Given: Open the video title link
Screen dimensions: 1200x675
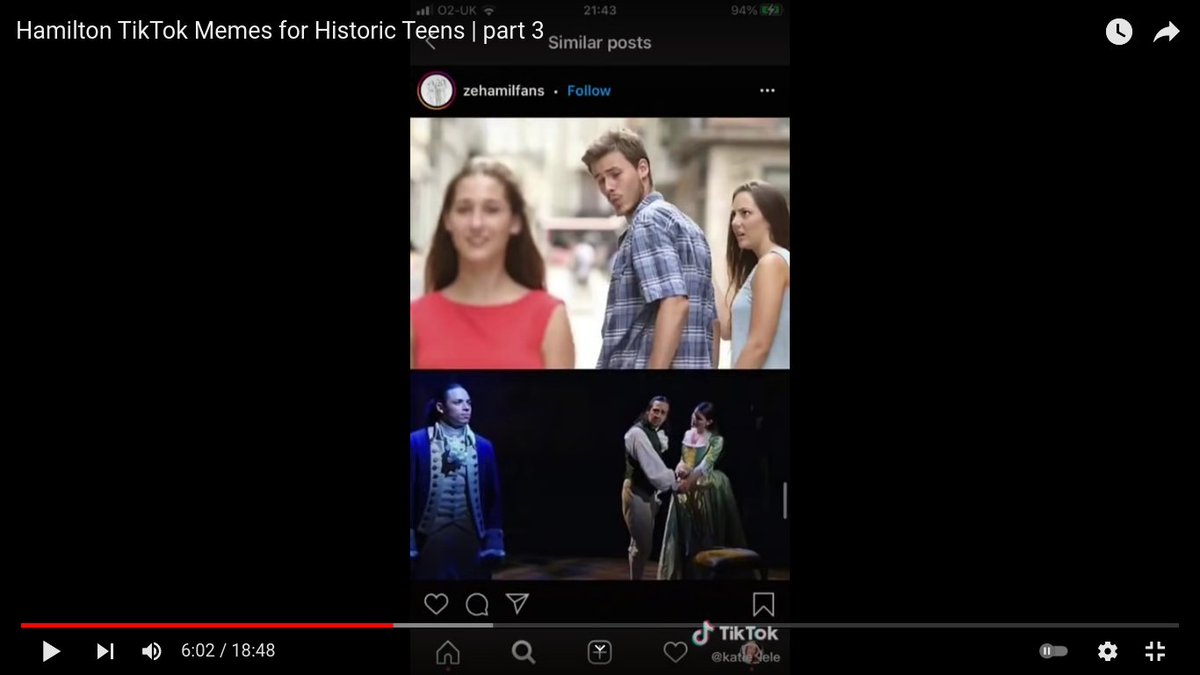Looking at the screenshot, I should click(x=280, y=31).
